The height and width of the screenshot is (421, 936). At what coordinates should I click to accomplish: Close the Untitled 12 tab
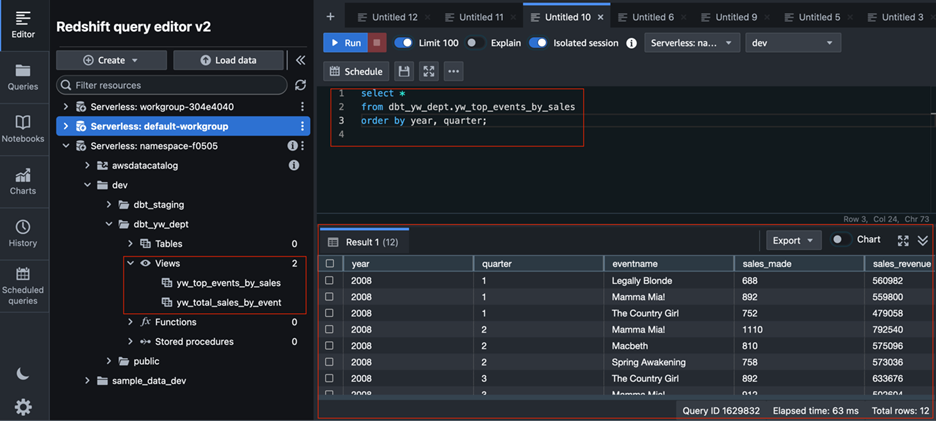click(x=427, y=17)
